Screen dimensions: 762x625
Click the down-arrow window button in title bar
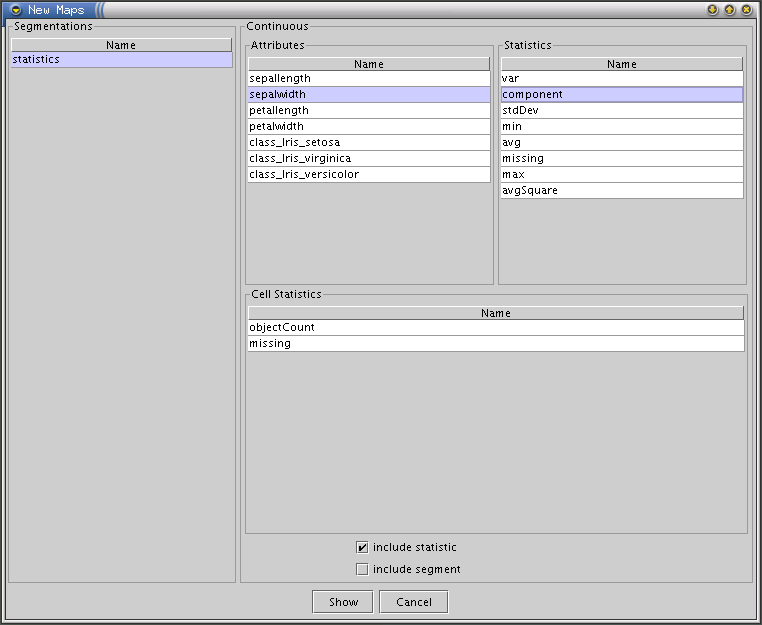[x=712, y=10]
